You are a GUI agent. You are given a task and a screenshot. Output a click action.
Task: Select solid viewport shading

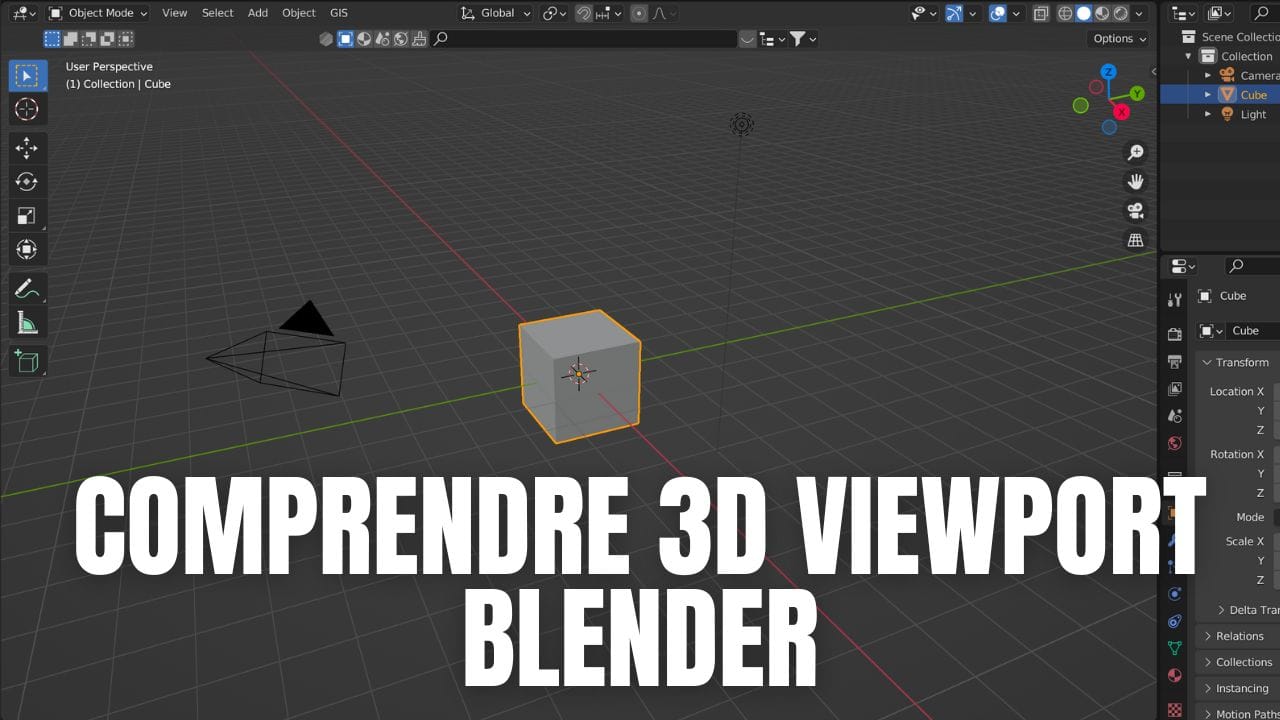click(1083, 13)
